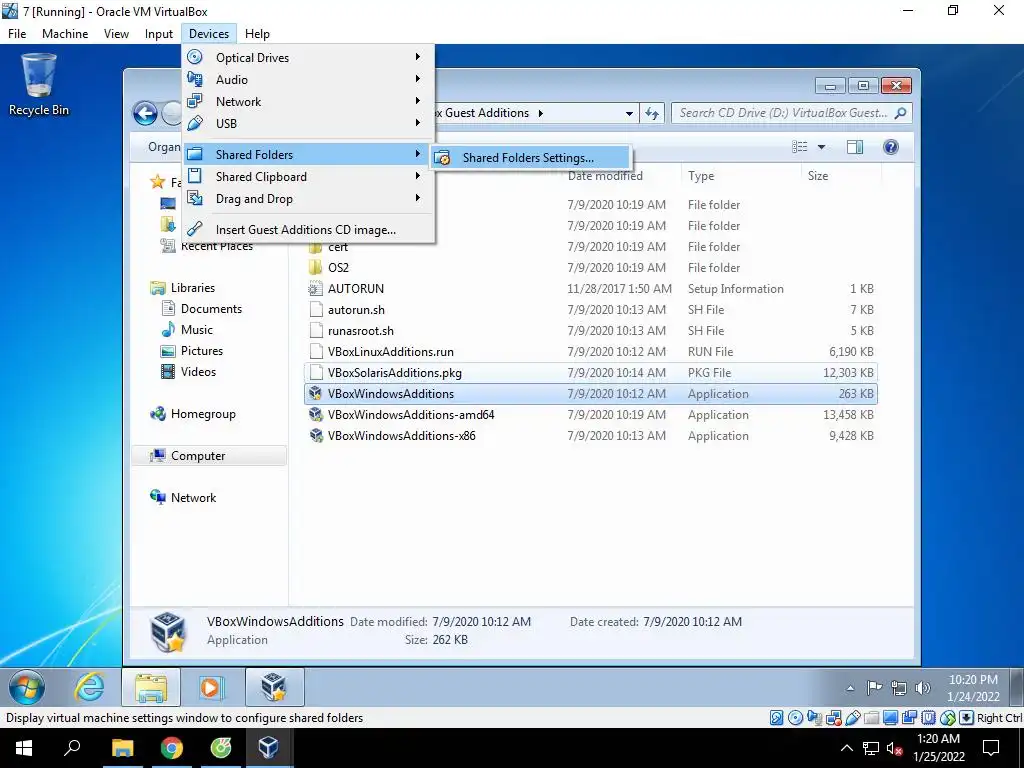Open the VirtualBox View menu

pyautogui.click(x=116, y=33)
